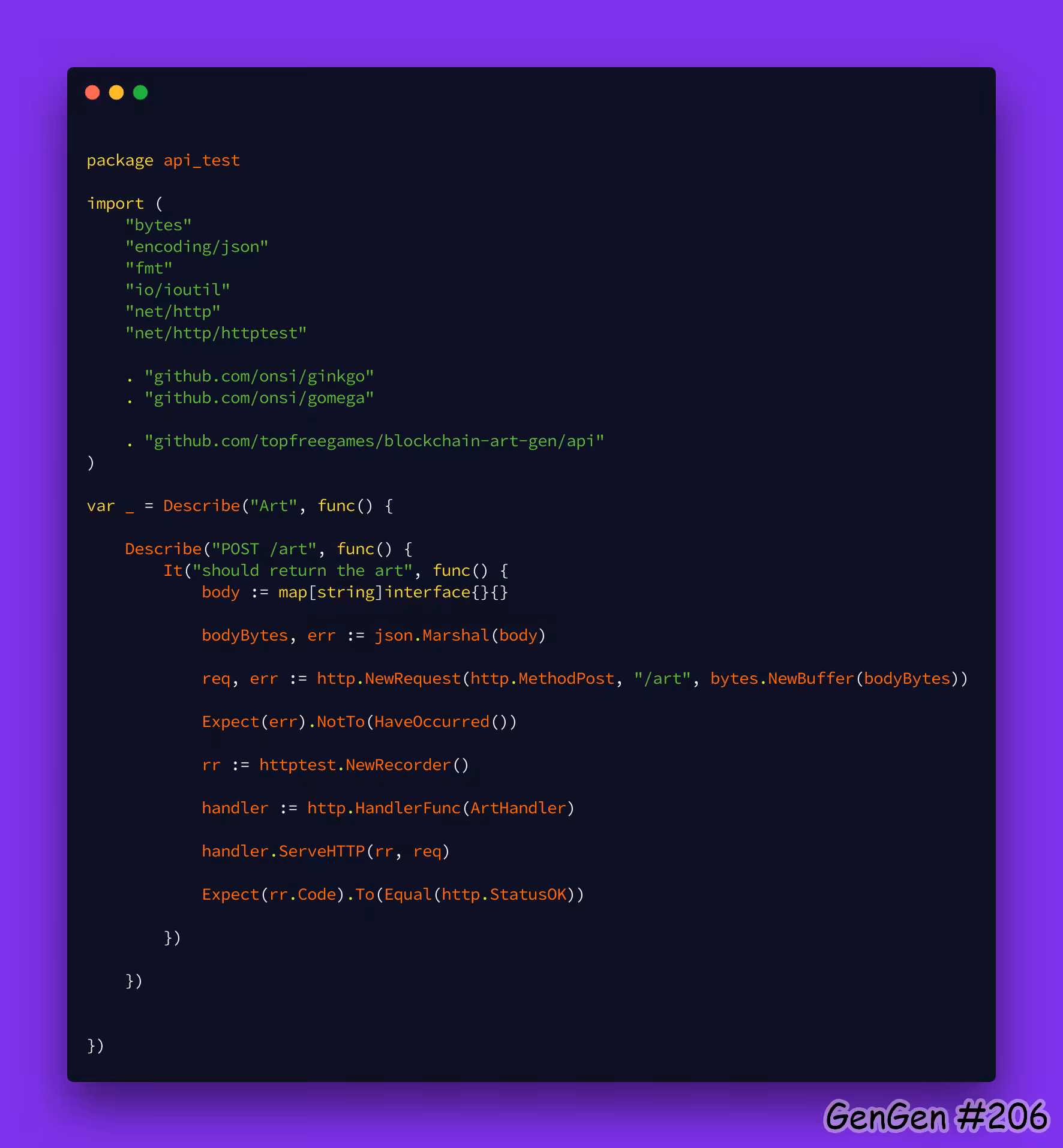Click the green maximize window dot
The image size is (1063, 1148).
pyautogui.click(x=140, y=92)
